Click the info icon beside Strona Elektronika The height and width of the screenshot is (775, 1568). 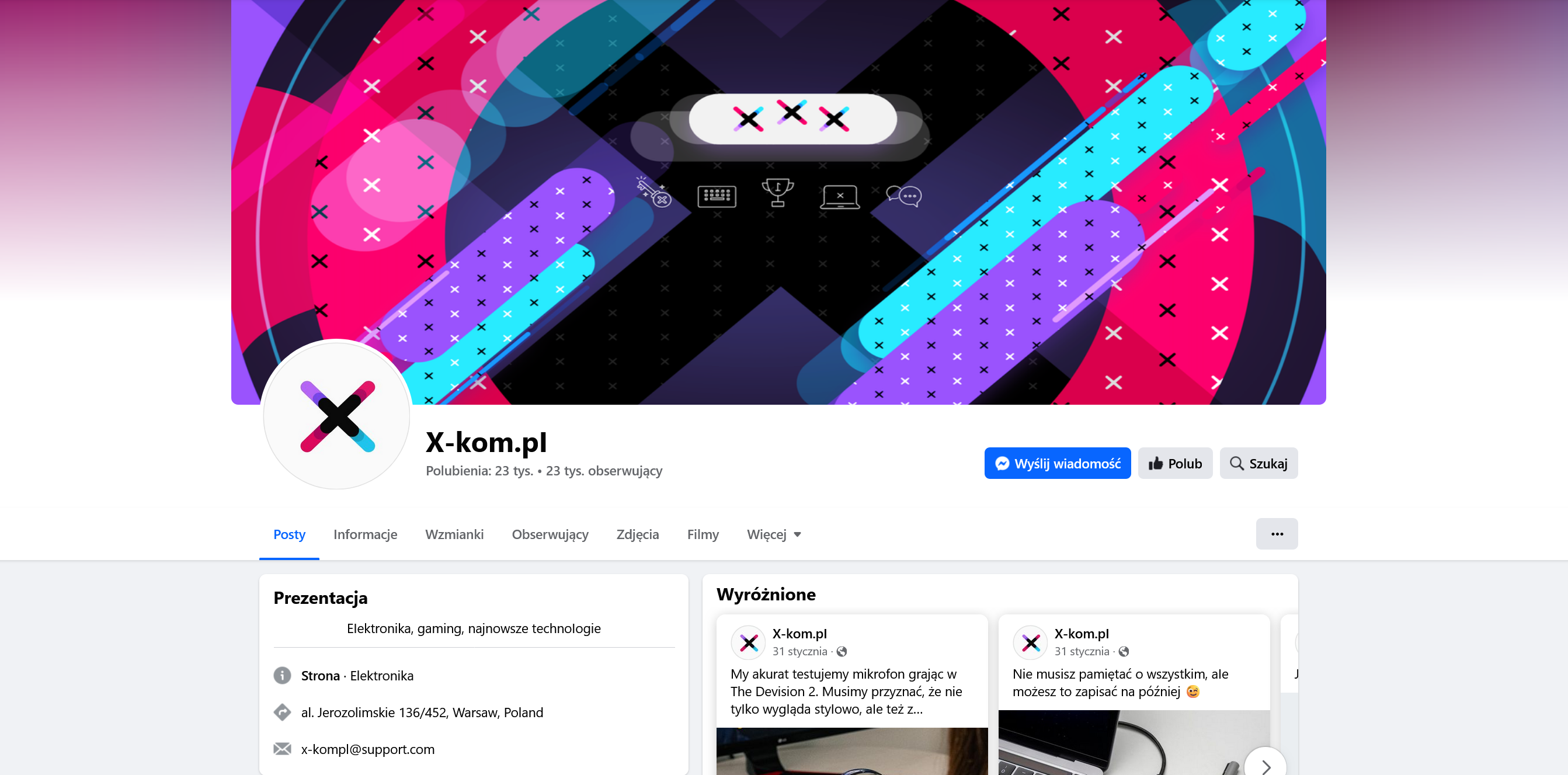(282, 675)
